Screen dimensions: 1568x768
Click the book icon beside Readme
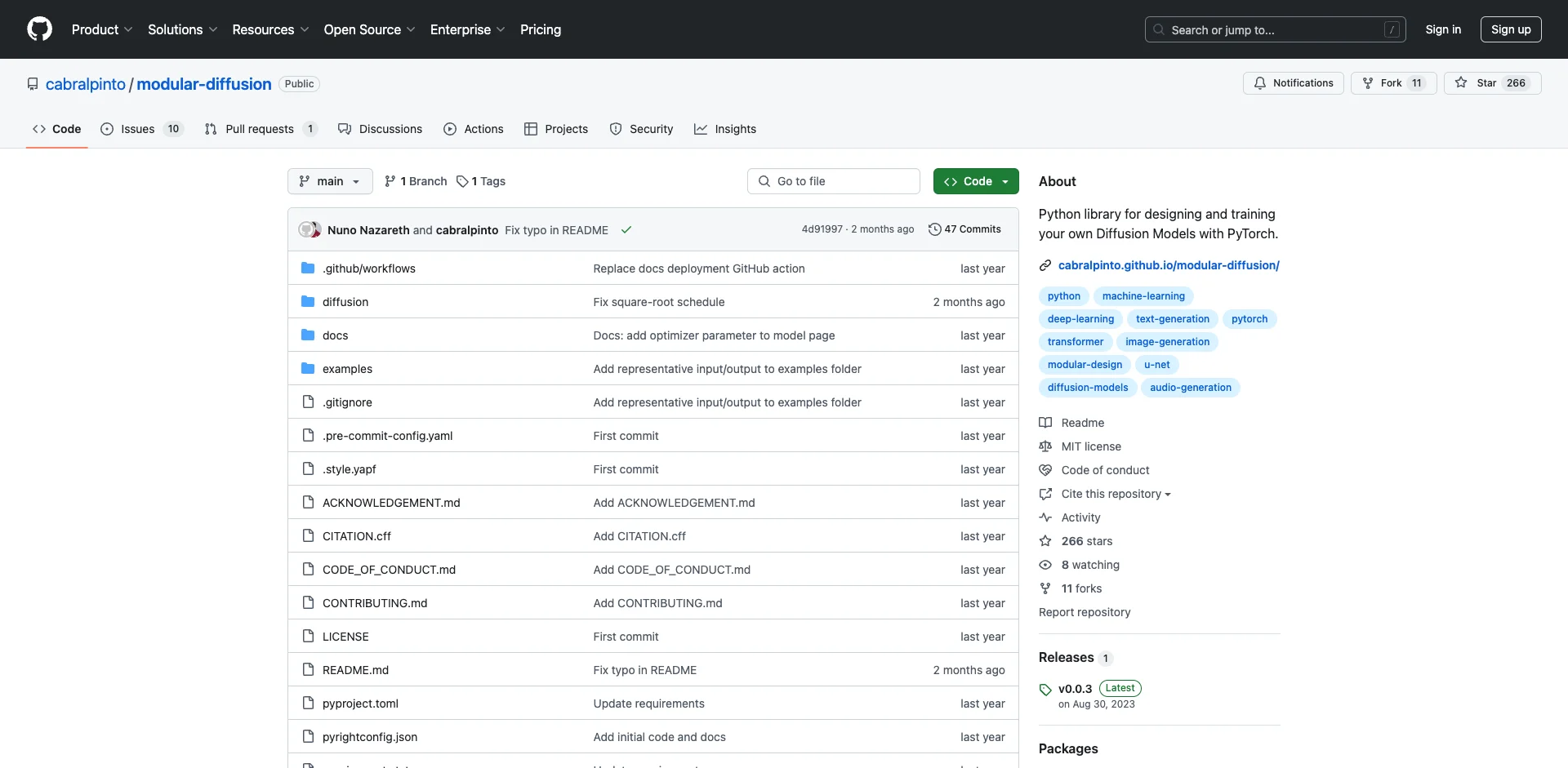click(x=1045, y=423)
